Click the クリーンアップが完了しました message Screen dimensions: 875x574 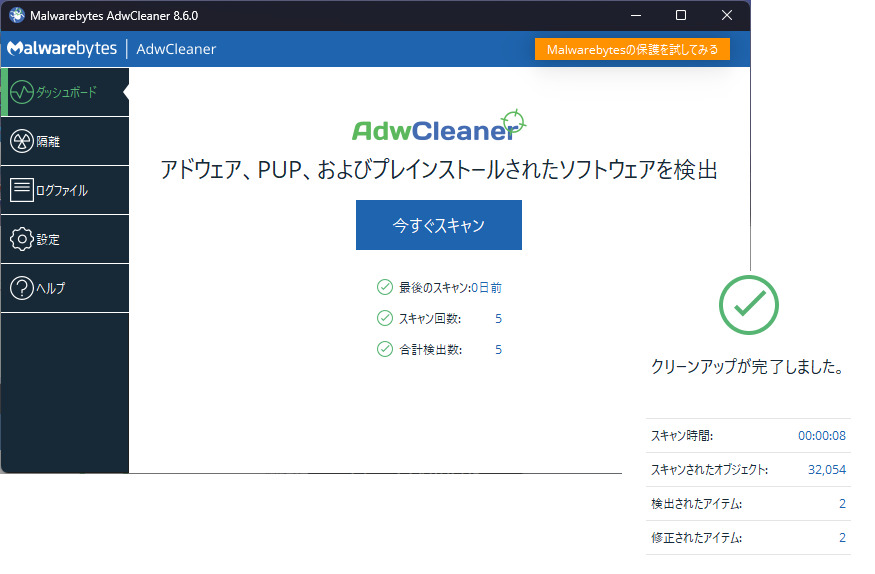(x=747, y=366)
